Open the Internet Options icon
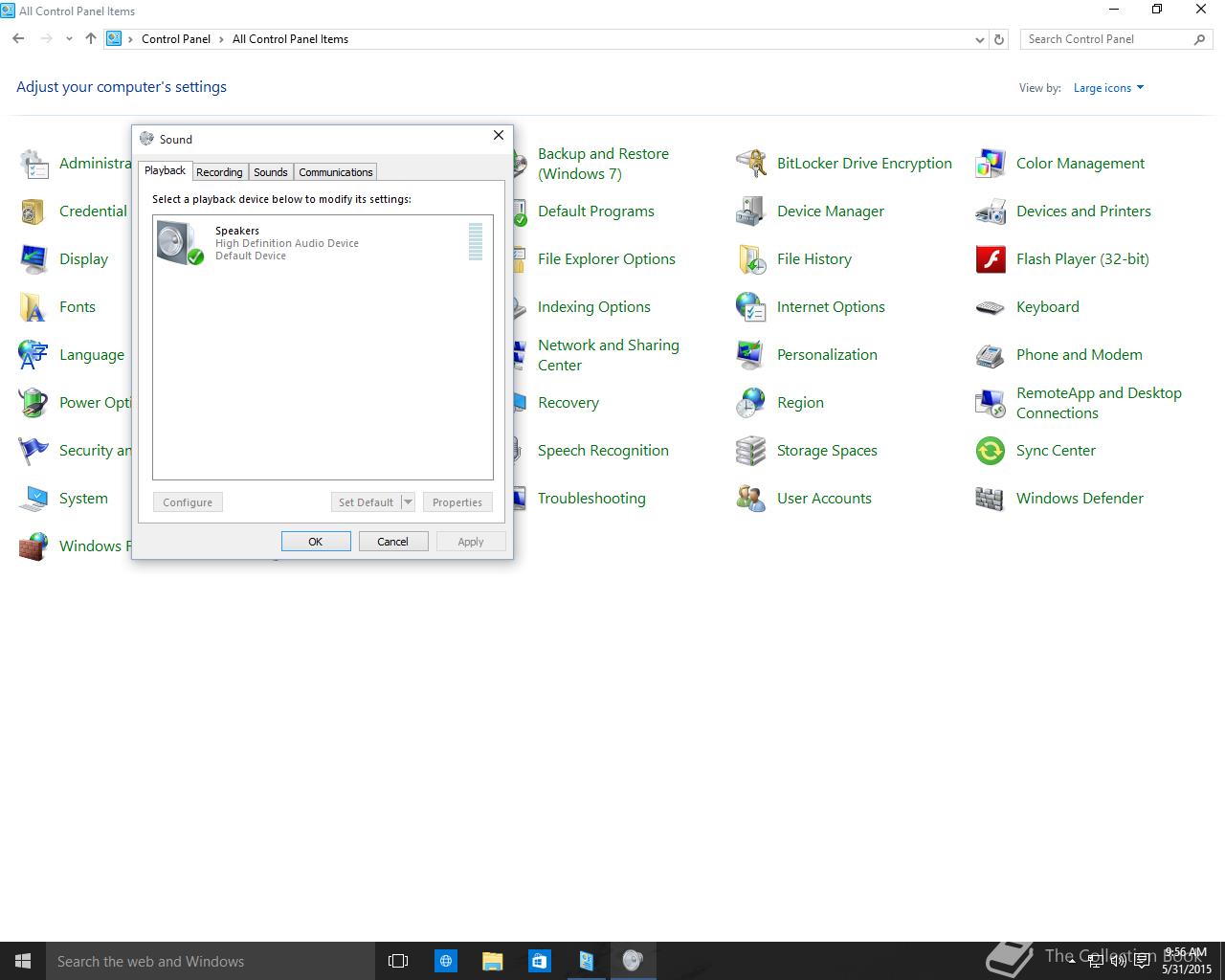The height and width of the screenshot is (980, 1225). [750, 307]
